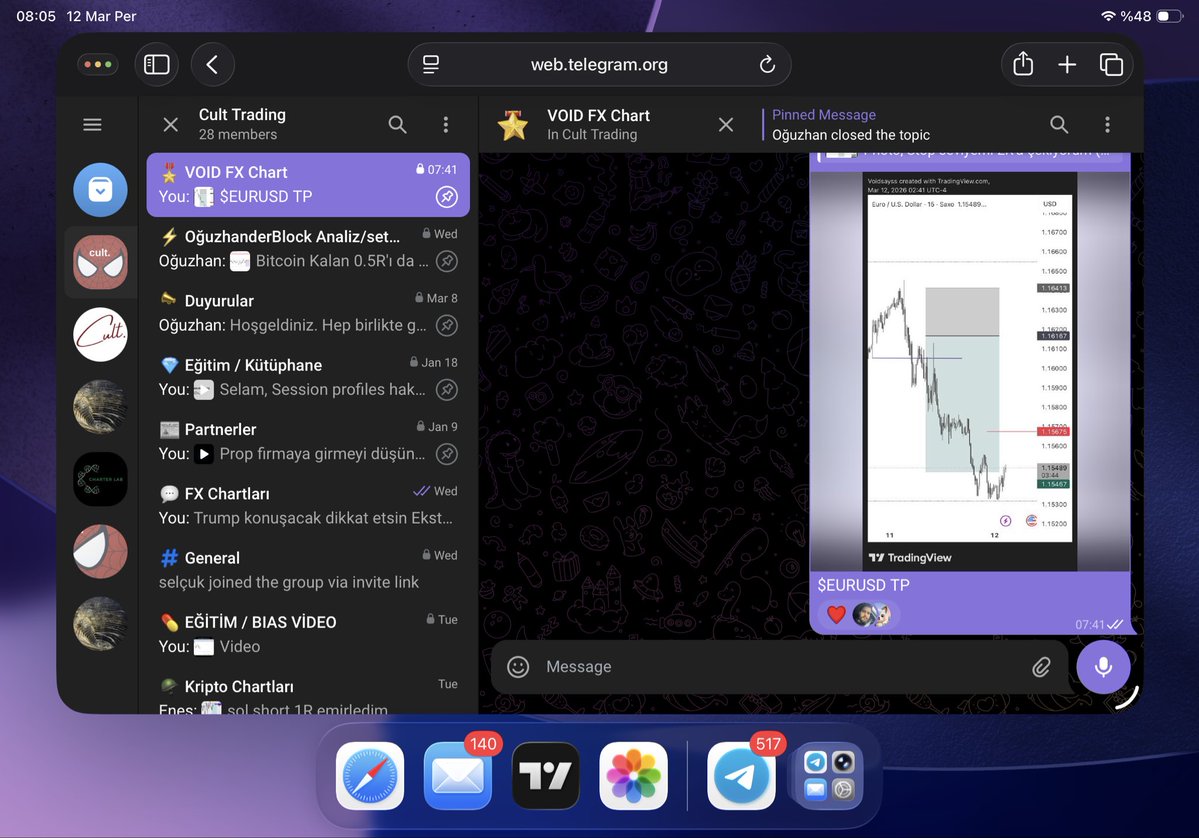This screenshot has width=1199, height=838.
Task: Open the EĞİTİM / BIAS VİDEO topic
Action: (x=308, y=635)
